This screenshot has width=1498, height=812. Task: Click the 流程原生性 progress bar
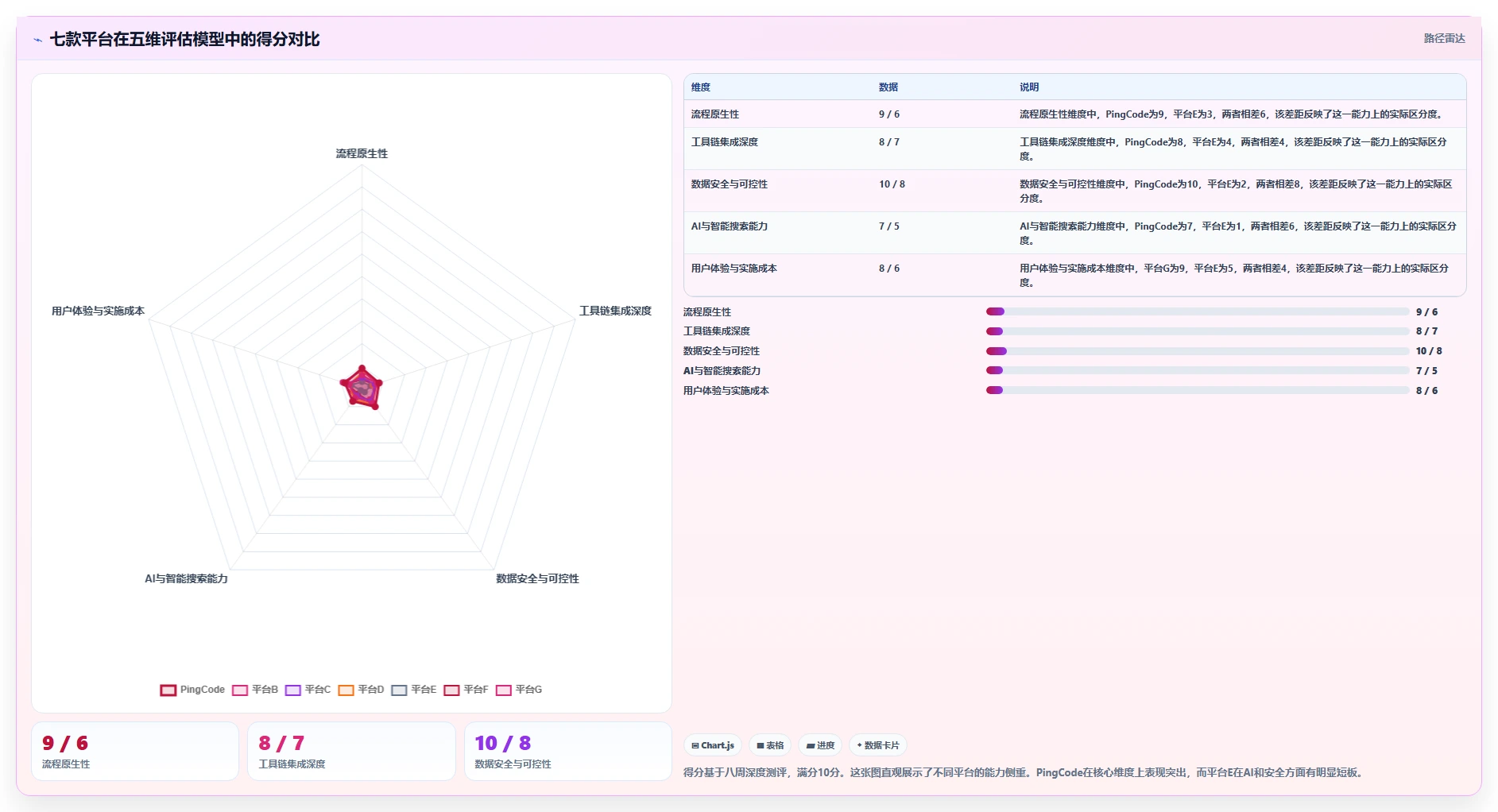pyautogui.click(x=1198, y=311)
